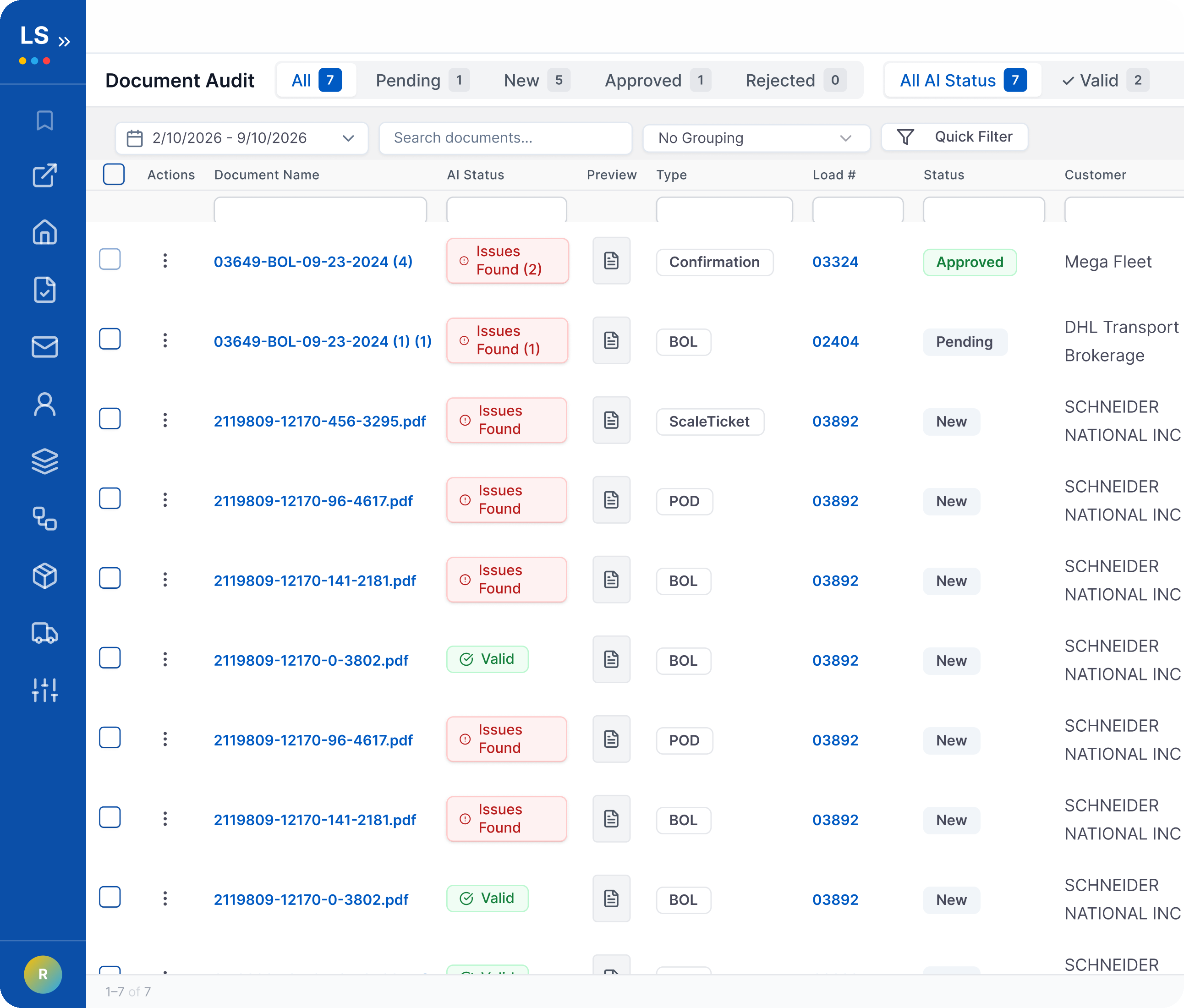Open the mail envelope icon in the sidebar
The image size is (1184, 1008).
[x=44, y=347]
